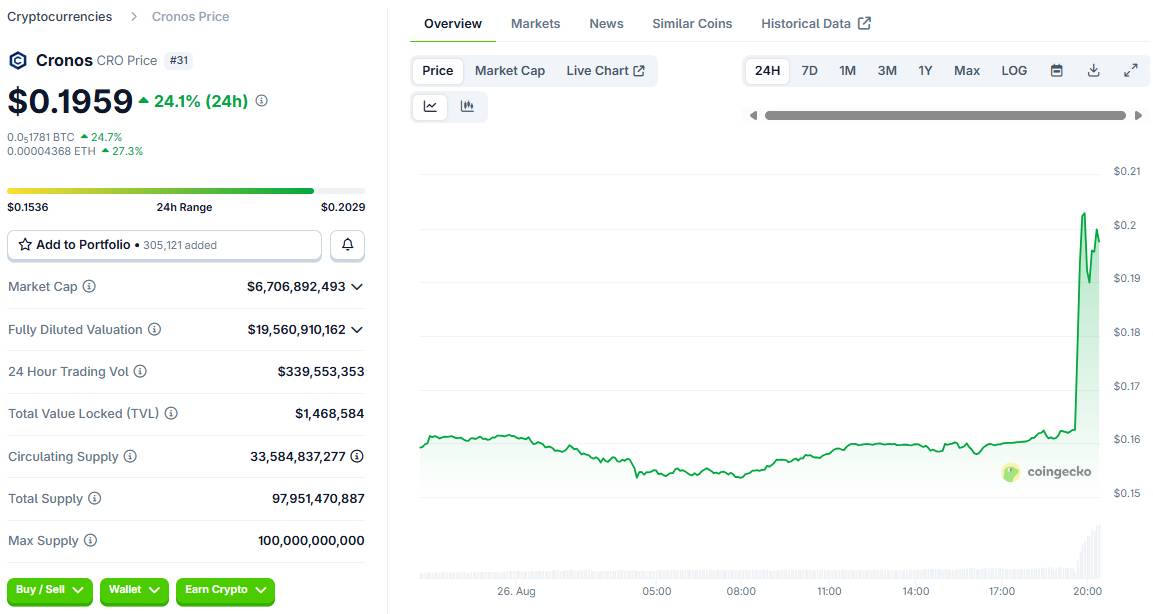Click the price alert bell icon
Viewport: 1153px width, 614px height.
pos(348,245)
